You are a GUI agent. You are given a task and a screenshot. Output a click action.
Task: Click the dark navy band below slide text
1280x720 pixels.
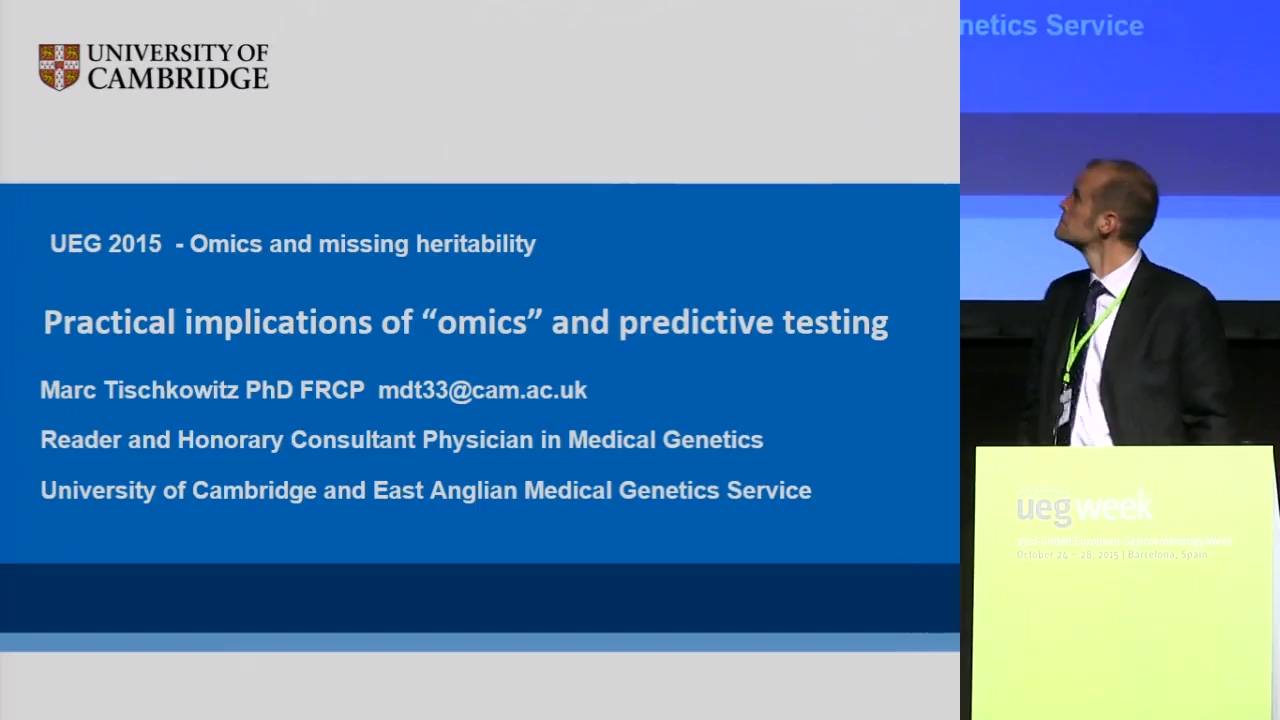coord(480,598)
